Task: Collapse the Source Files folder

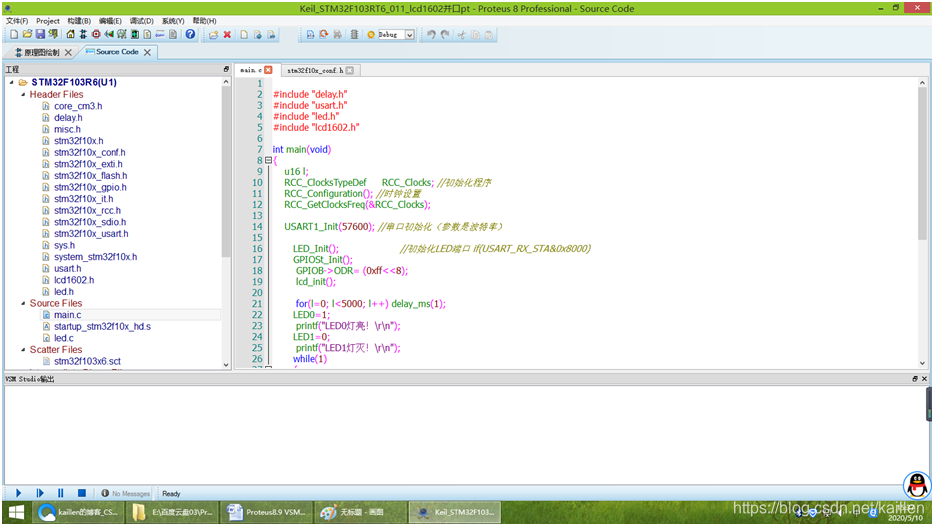Action: [23, 303]
